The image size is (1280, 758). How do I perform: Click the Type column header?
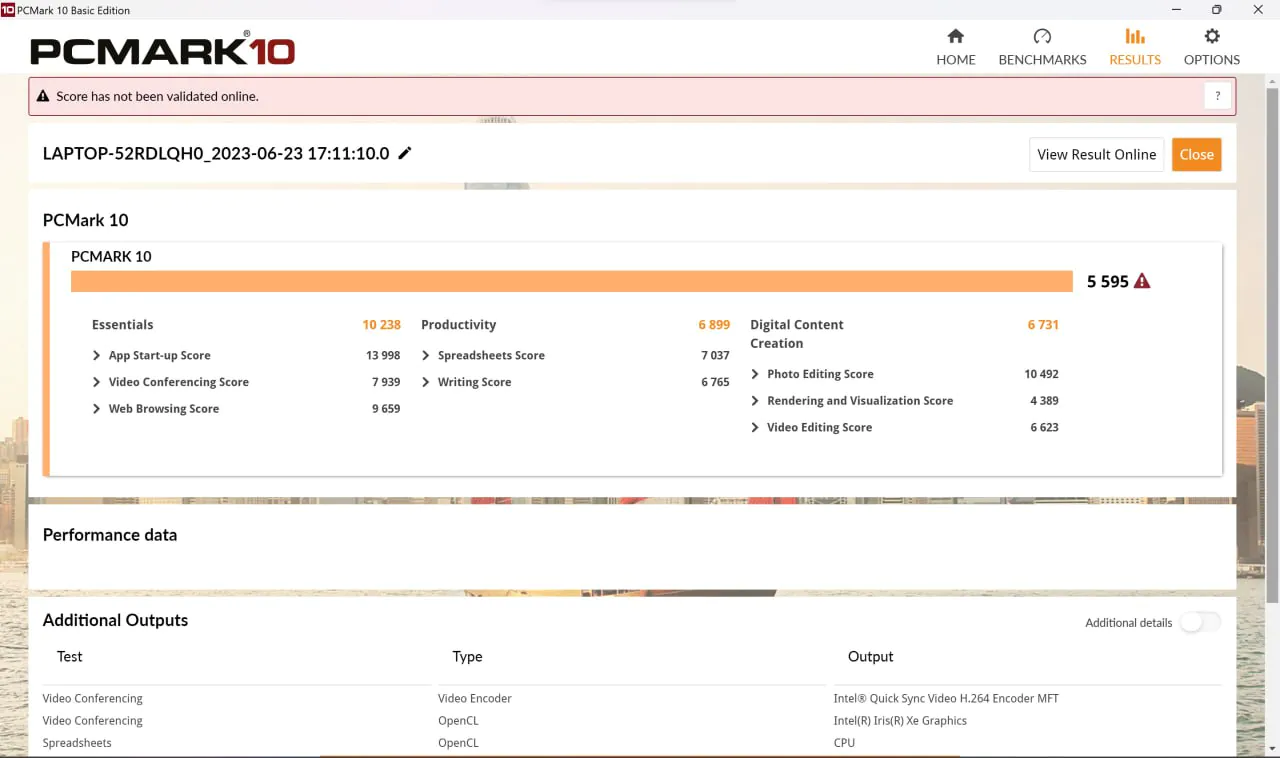(x=467, y=657)
